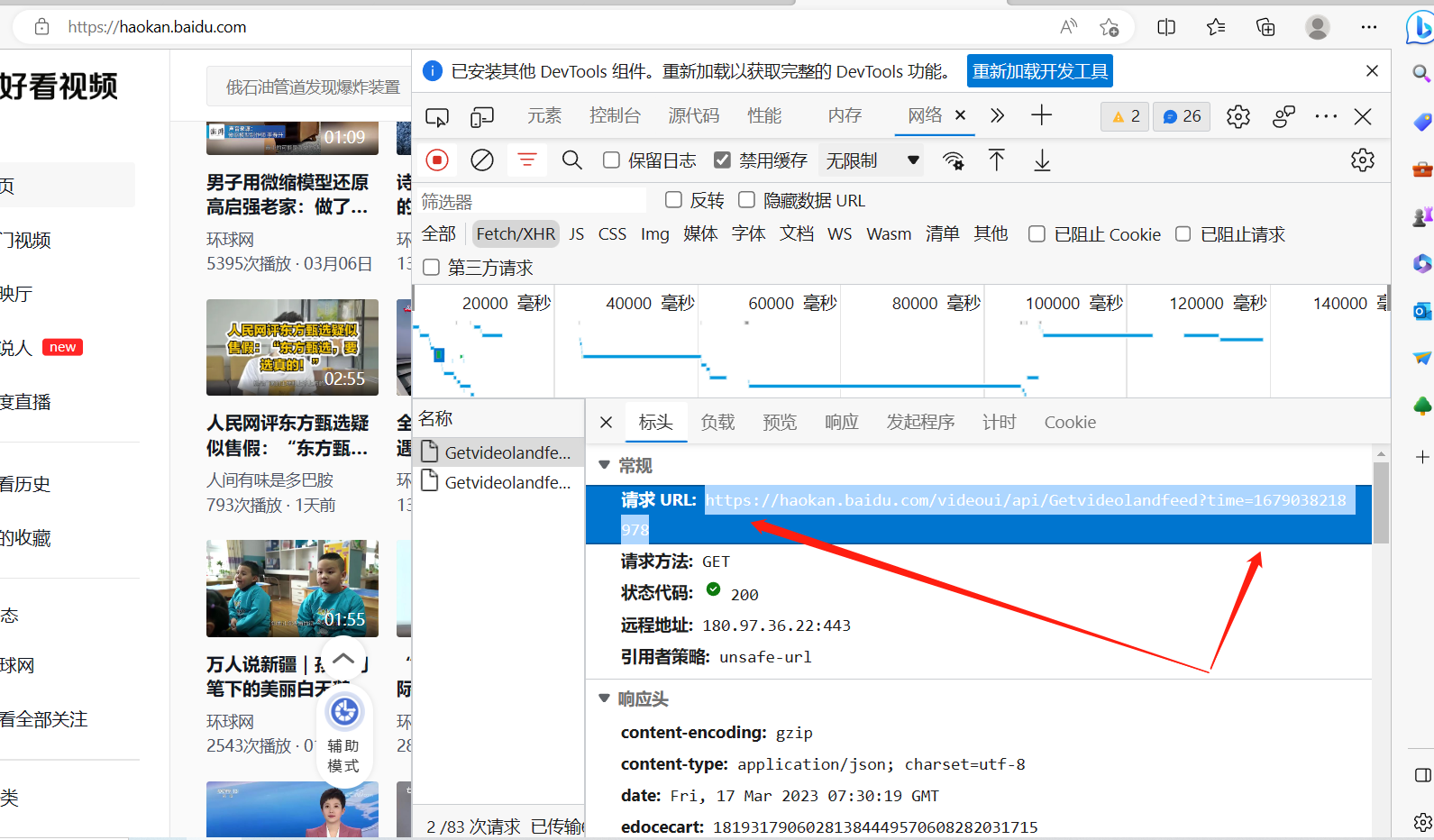Click 重新加载开发工具 reload button
The height and width of the screenshot is (840, 1434).
pos(1040,71)
